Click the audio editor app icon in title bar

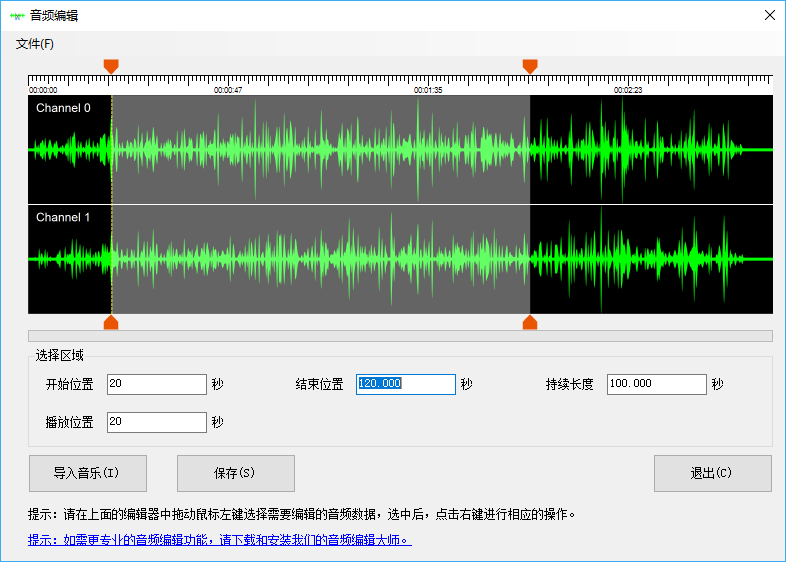coord(17,16)
